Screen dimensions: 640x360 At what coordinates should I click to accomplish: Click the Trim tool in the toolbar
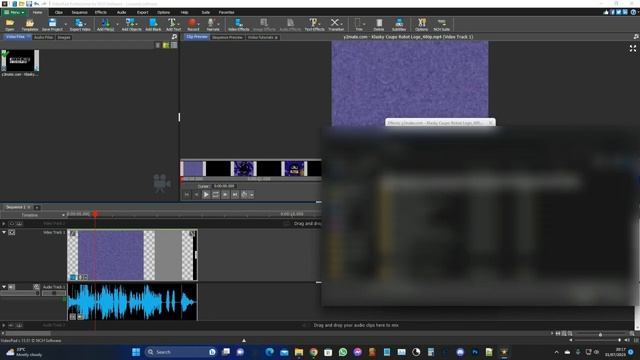359,24
